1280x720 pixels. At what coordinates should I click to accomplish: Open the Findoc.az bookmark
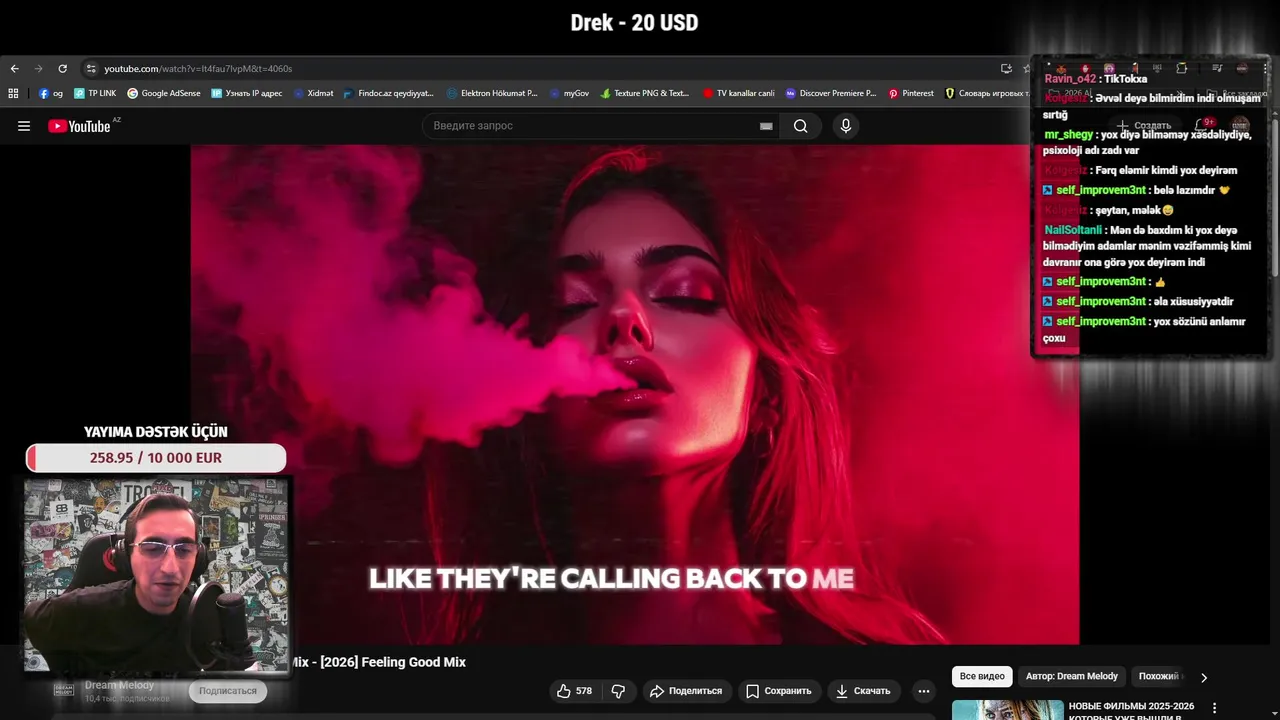[388, 93]
